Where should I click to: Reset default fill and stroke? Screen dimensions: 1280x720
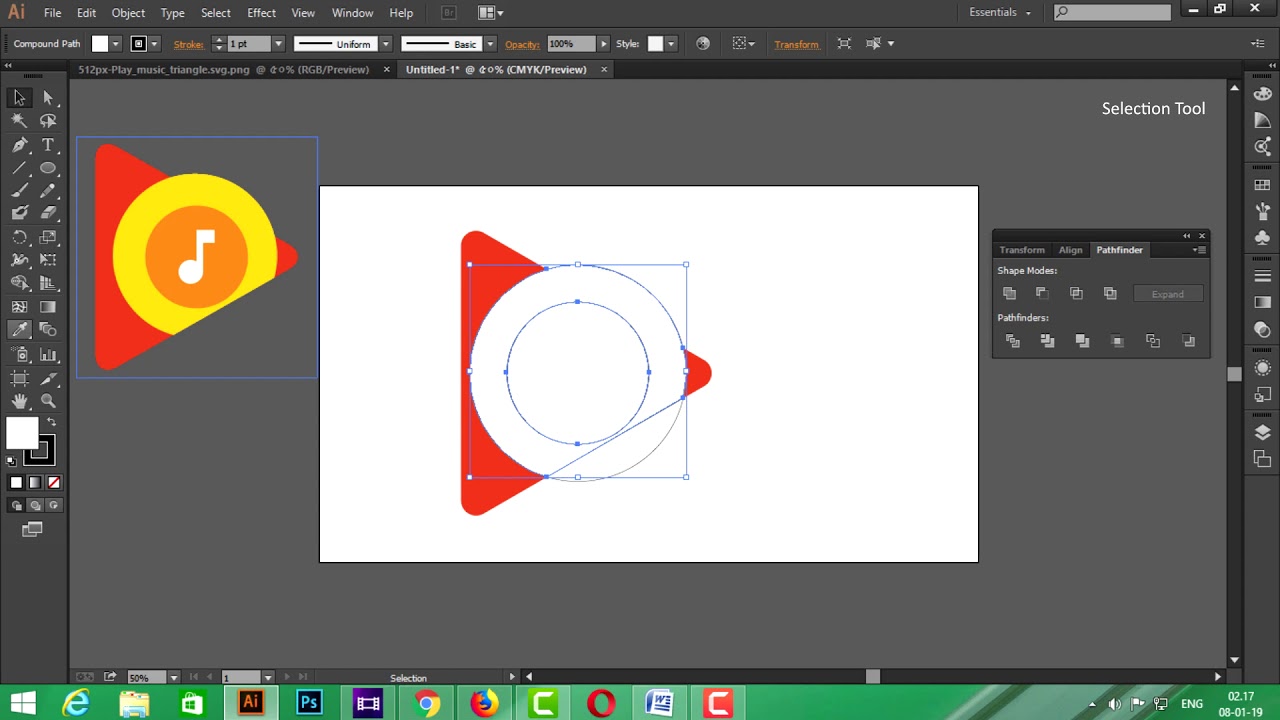tap(11, 461)
